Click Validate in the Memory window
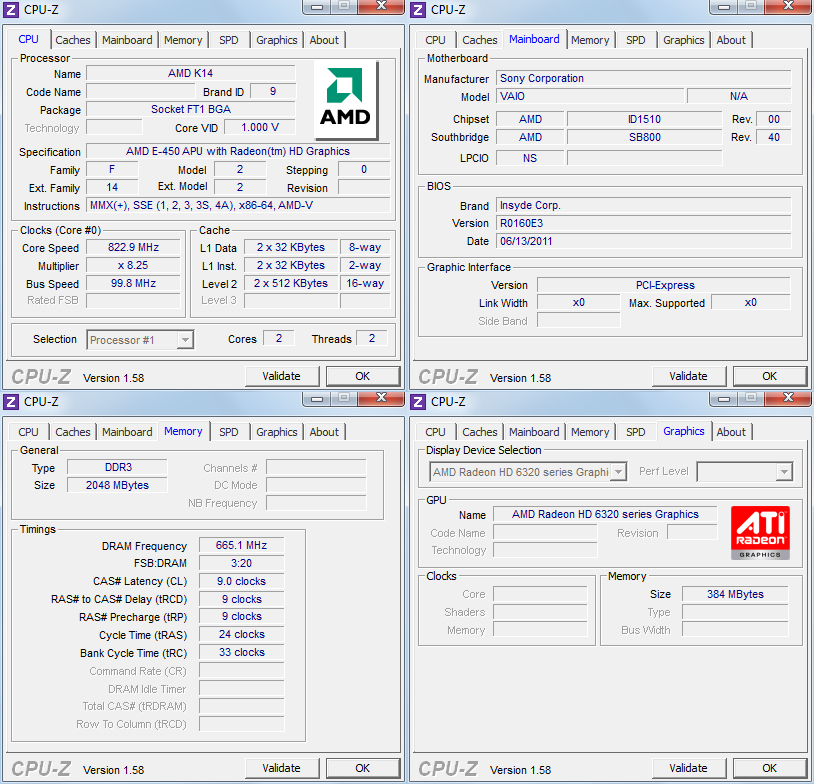Image resolution: width=814 pixels, height=784 pixels. [281, 768]
